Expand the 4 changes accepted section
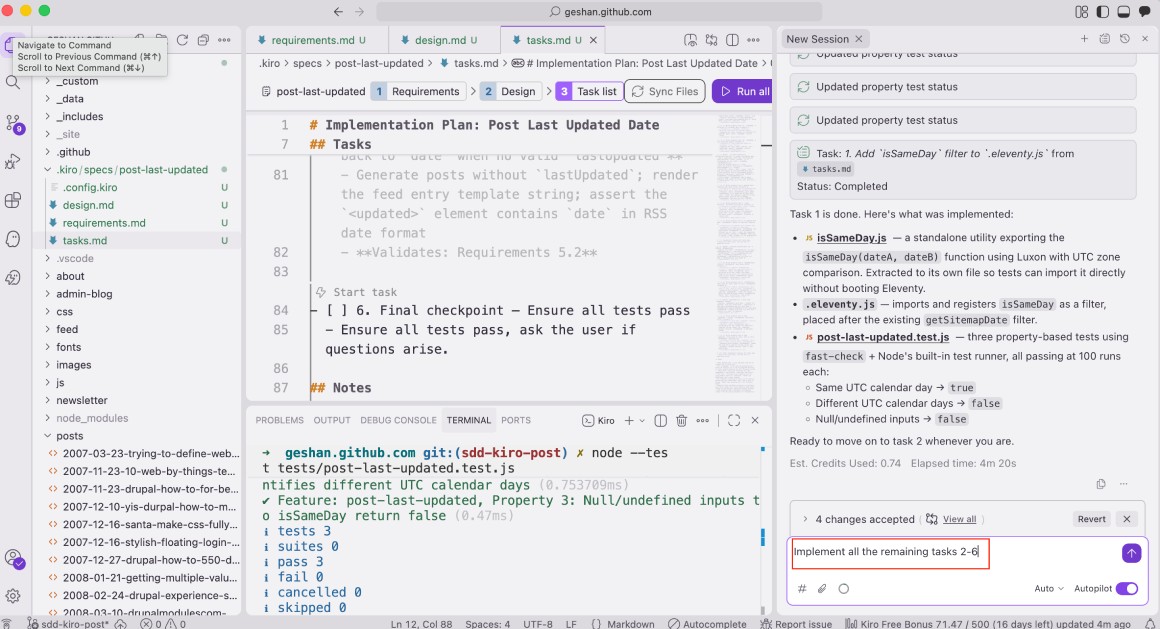1160x629 pixels. pyautogui.click(x=805, y=519)
